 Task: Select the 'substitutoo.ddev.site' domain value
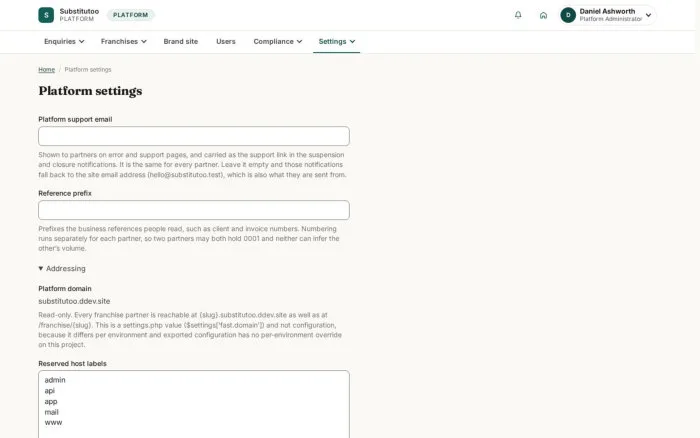(74, 301)
